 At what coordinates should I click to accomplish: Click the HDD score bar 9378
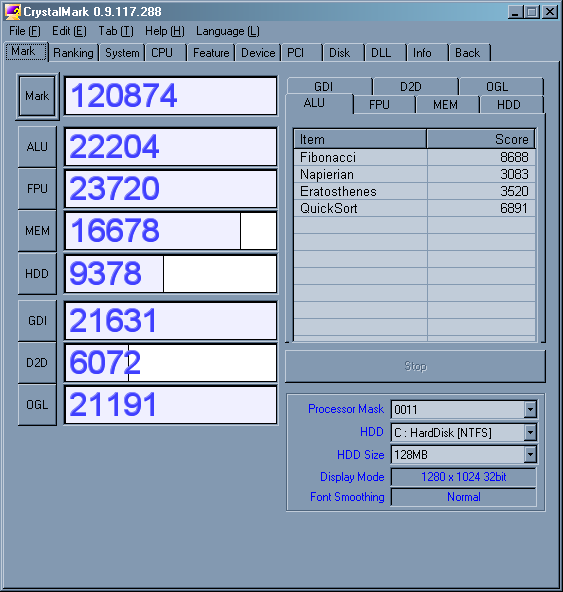171,273
